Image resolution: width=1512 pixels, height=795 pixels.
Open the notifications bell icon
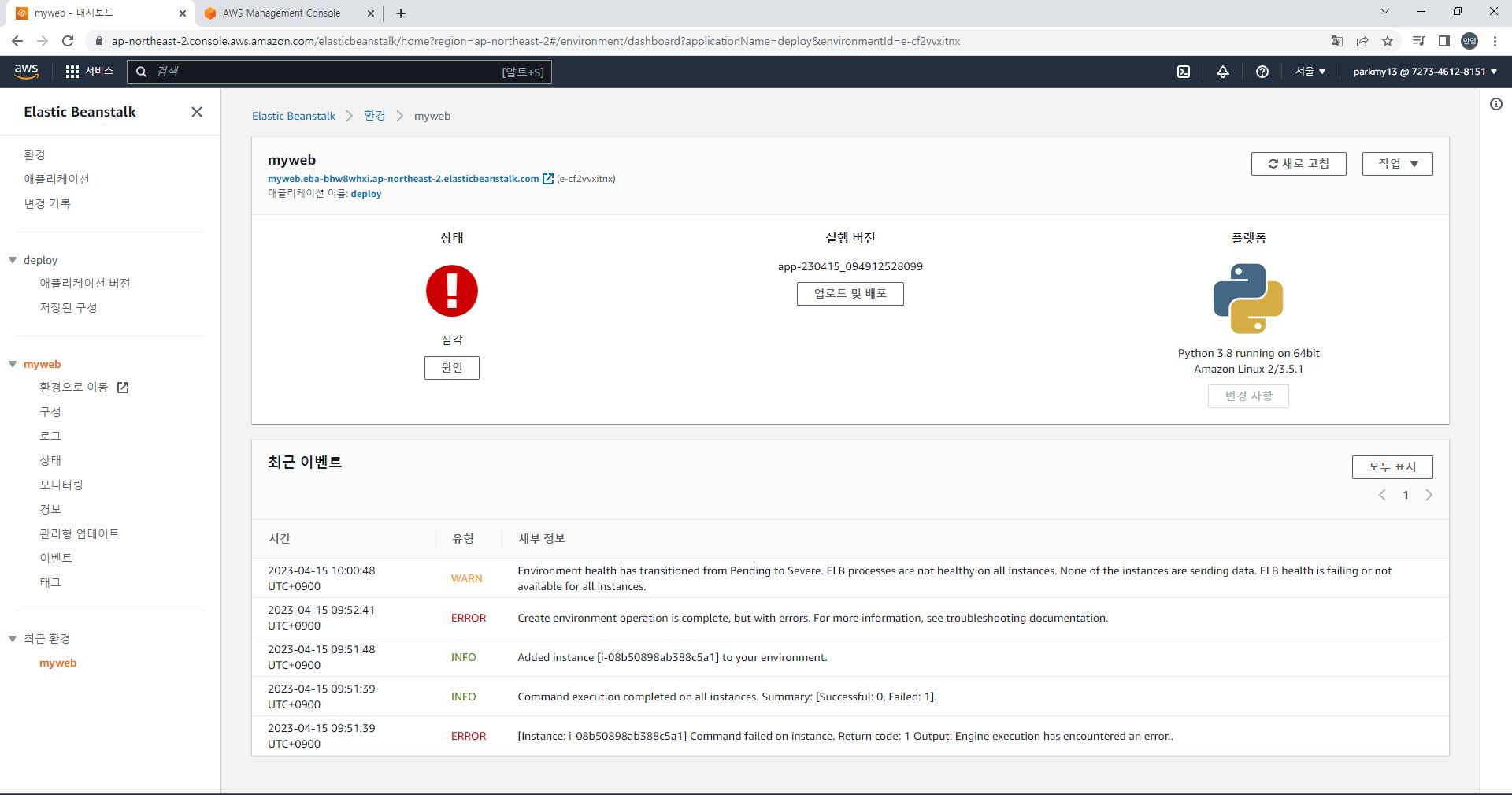coord(1223,72)
